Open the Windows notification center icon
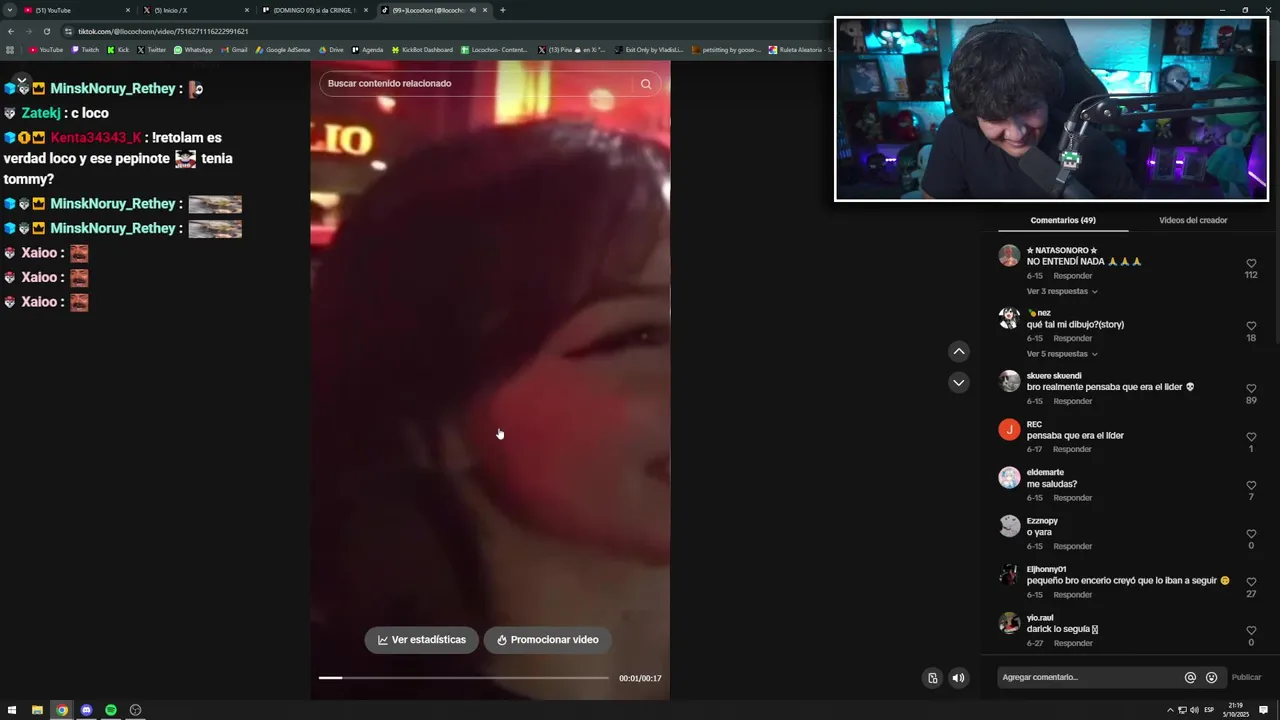 click(1263, 710)
